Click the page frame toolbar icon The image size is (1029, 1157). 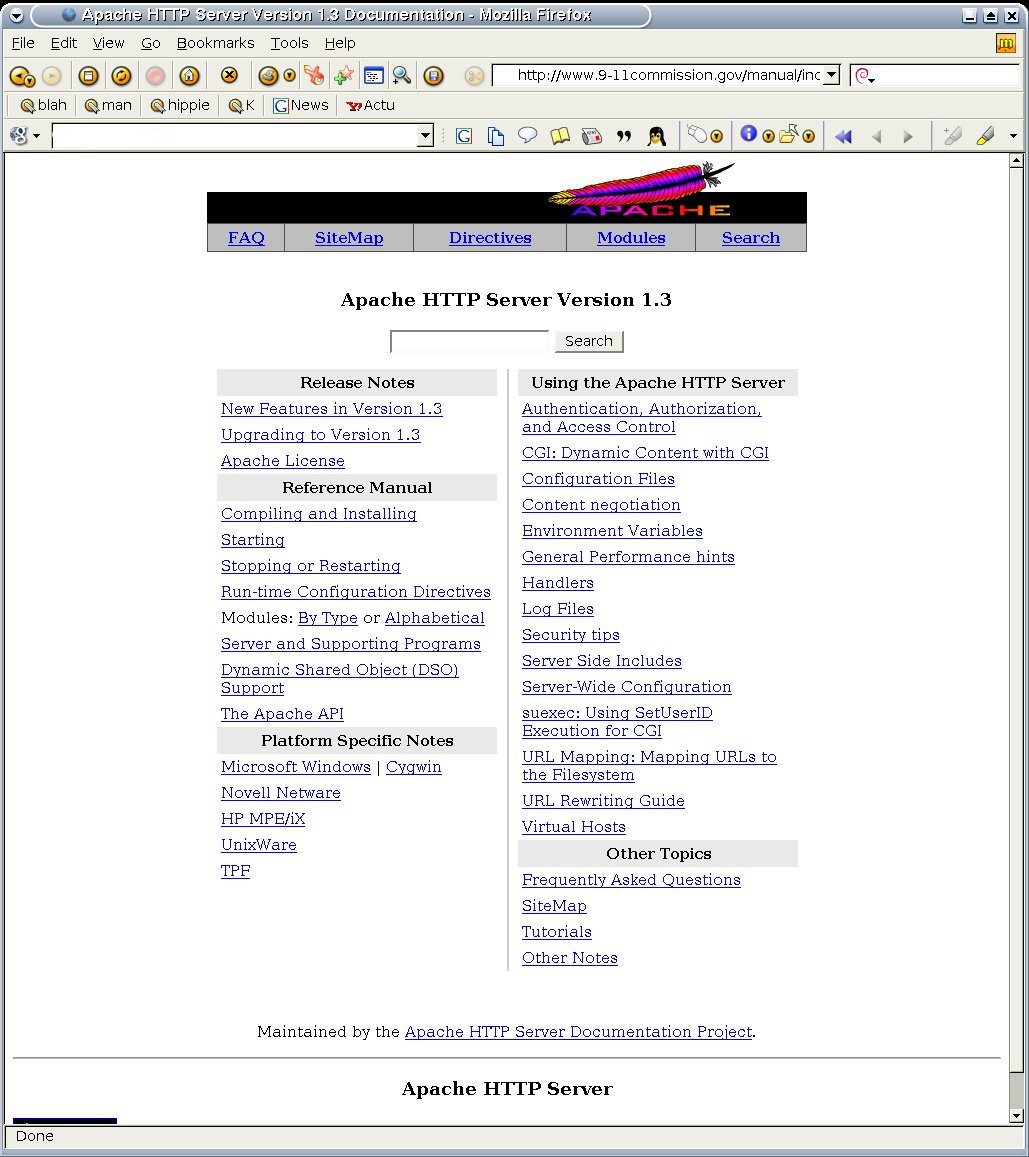(x=89, y=75)
